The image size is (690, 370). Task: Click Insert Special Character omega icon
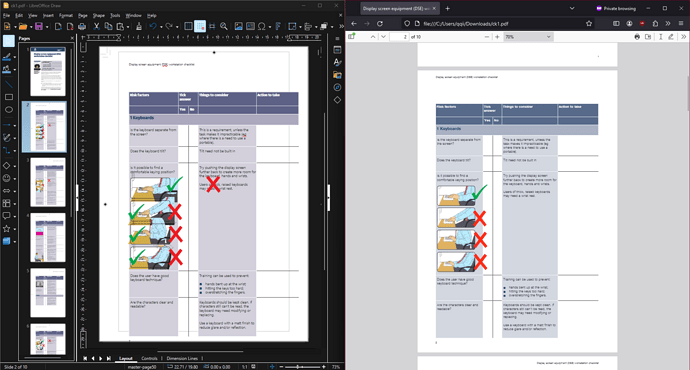[x=262, y=26]
